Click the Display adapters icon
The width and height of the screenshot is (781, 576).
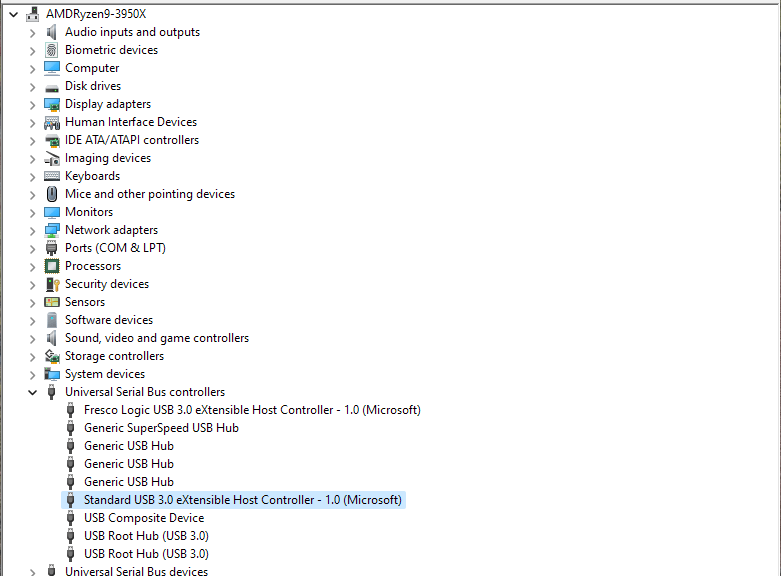[x=52, y=104]
